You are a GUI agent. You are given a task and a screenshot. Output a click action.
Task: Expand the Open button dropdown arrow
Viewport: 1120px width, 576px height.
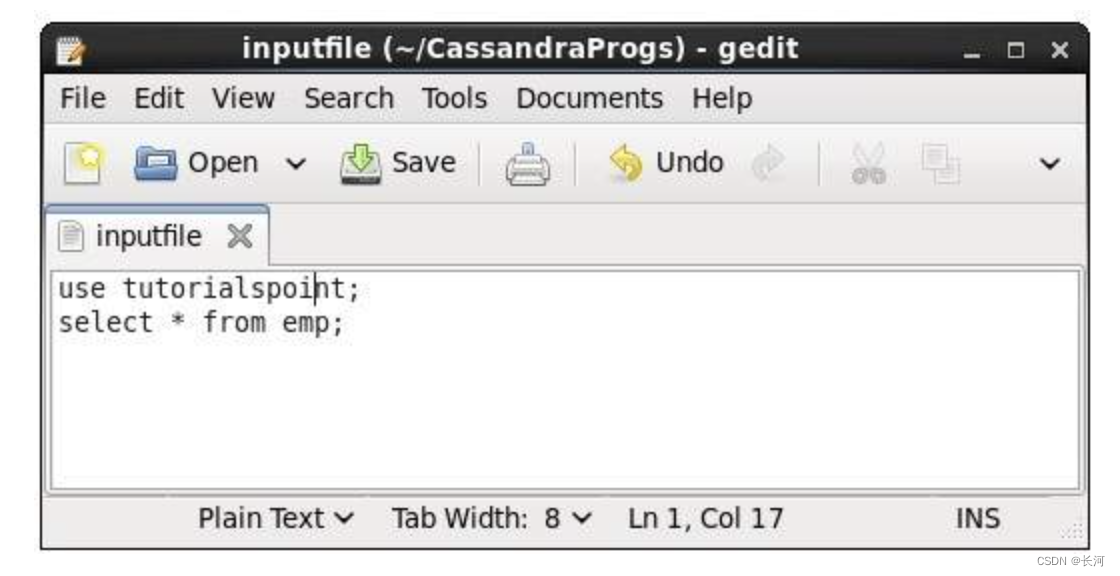295,162
